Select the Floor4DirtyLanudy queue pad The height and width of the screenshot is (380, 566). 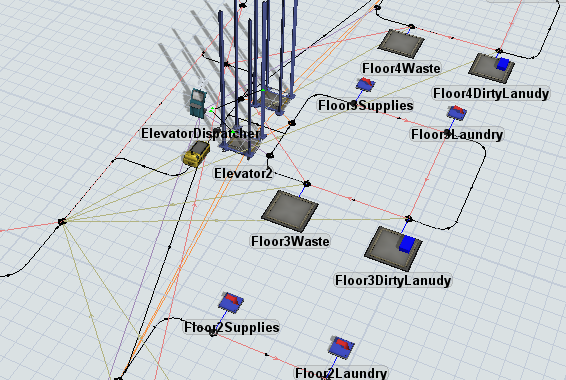click(491, 68)
